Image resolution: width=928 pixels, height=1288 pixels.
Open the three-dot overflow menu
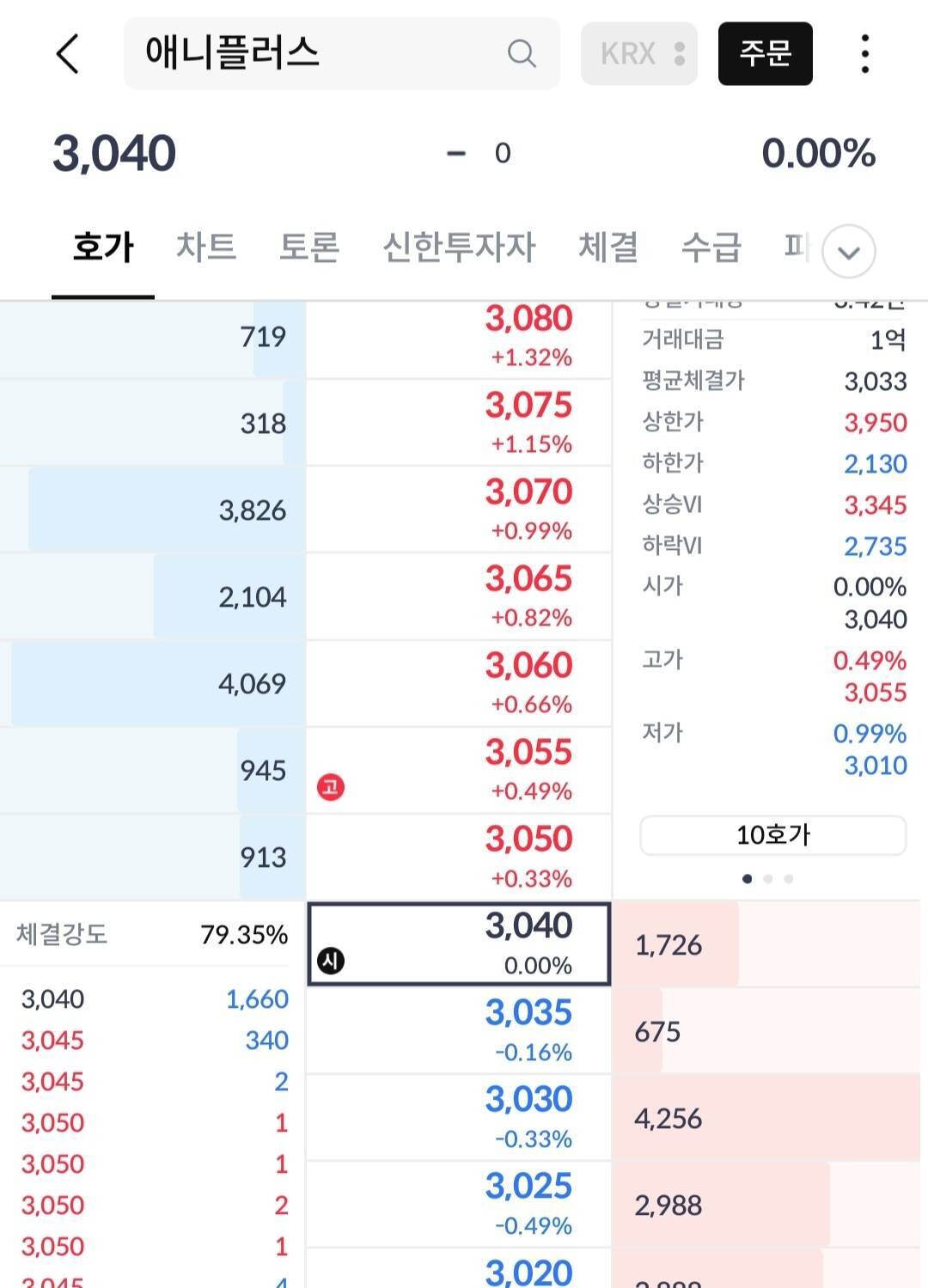(863, 53)
